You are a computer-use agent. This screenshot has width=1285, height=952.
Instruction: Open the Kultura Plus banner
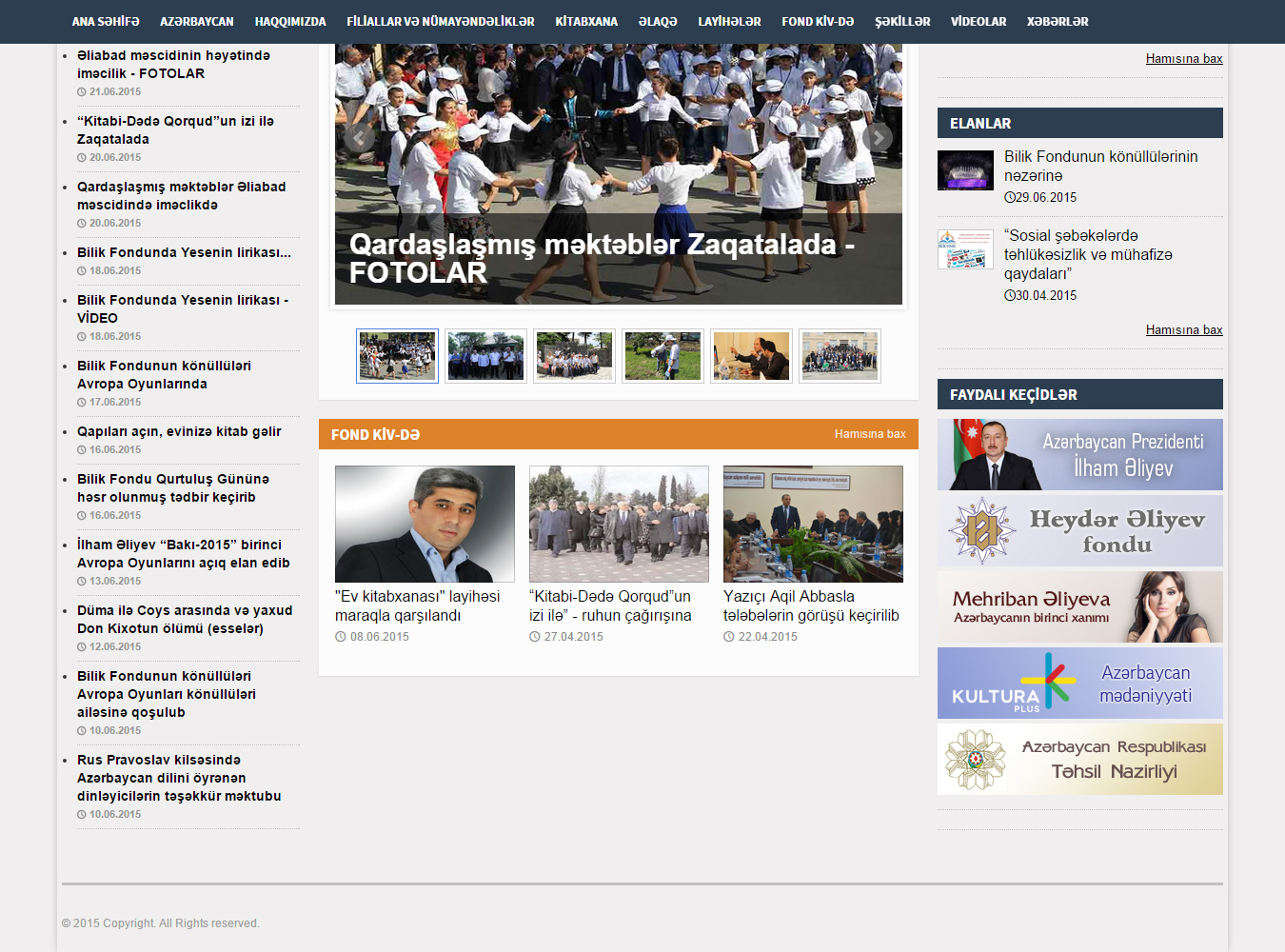coord(1079,684)
